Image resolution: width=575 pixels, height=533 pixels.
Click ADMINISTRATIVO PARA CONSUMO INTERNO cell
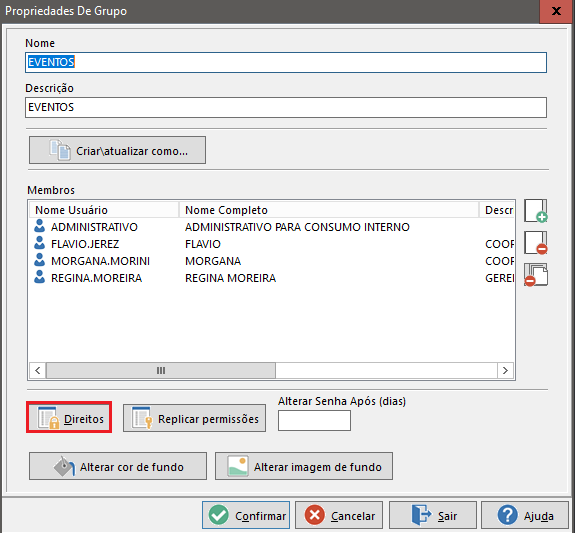pos(297,227)
